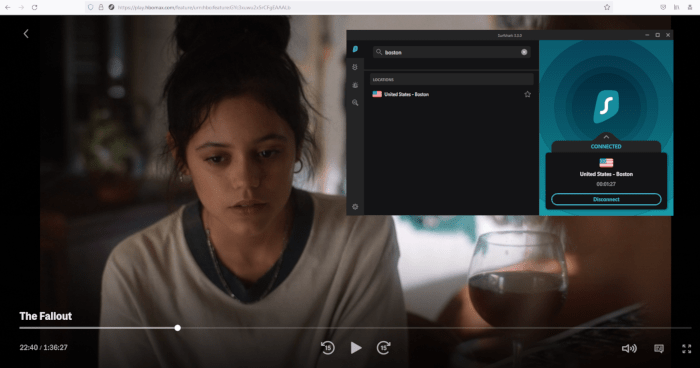The image size is (700, 368).
Task: Click the large Surfshark shark logo
Action: 606,107
